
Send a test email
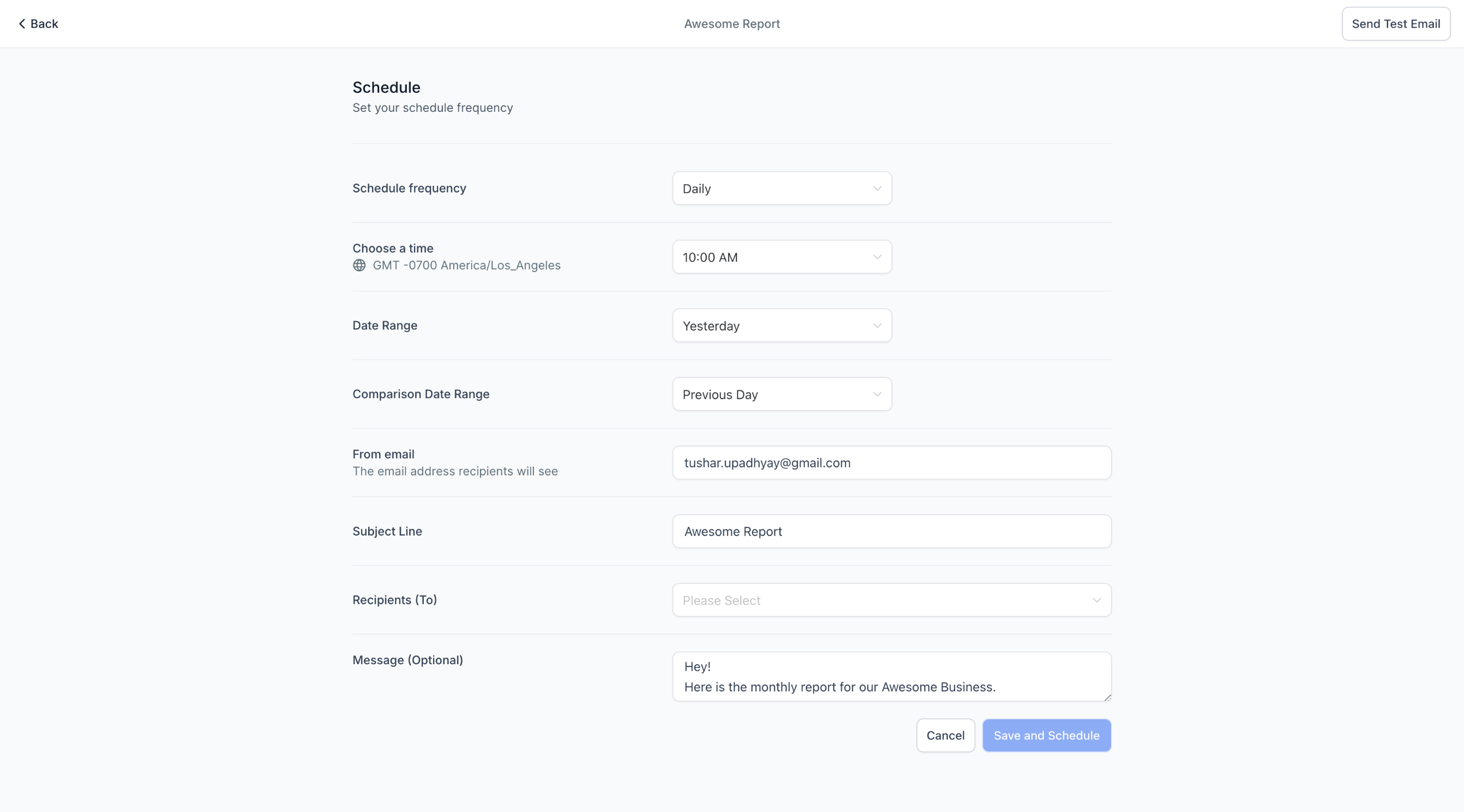pos(1396,24)
